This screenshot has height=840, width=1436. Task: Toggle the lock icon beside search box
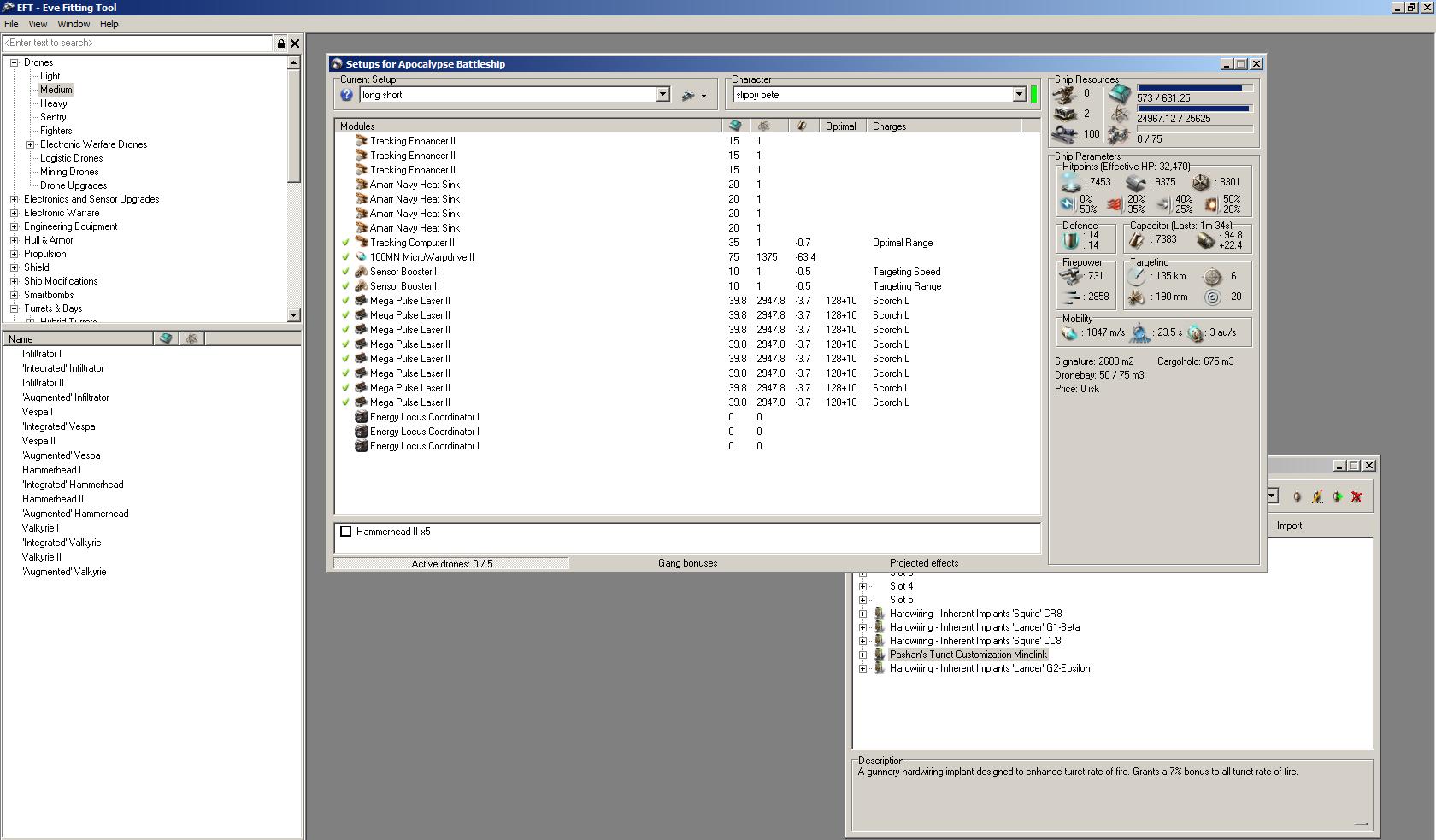point(280,44)
